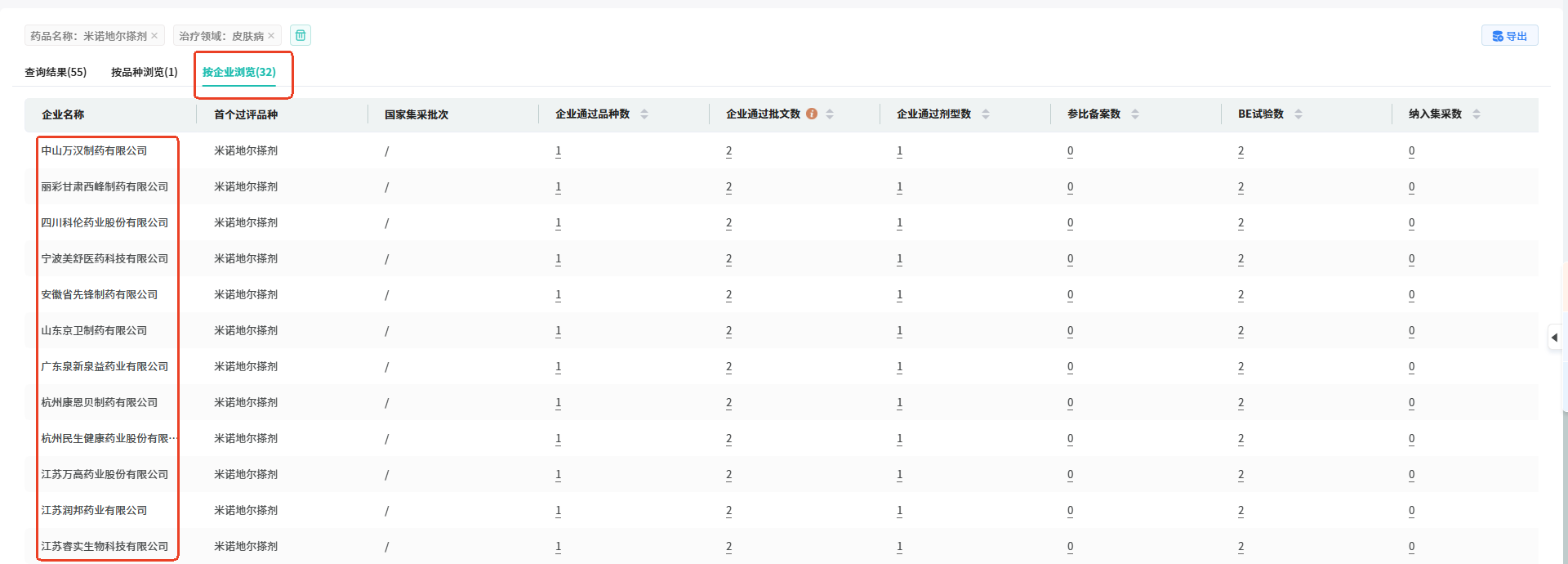Sort by BE试验数 column arrows

point(1298,114)
